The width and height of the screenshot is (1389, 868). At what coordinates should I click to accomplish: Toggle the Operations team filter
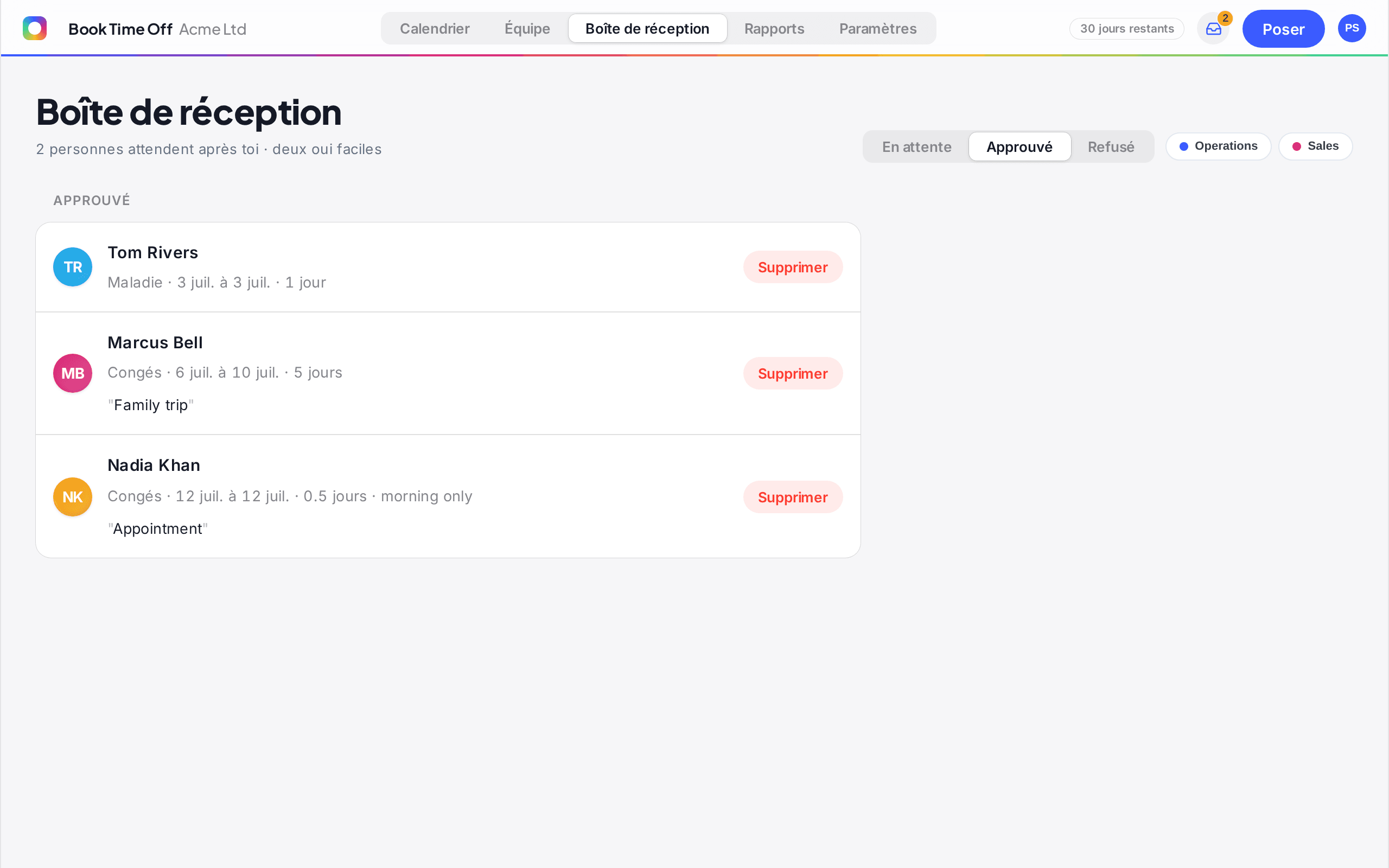point(1218,146)
